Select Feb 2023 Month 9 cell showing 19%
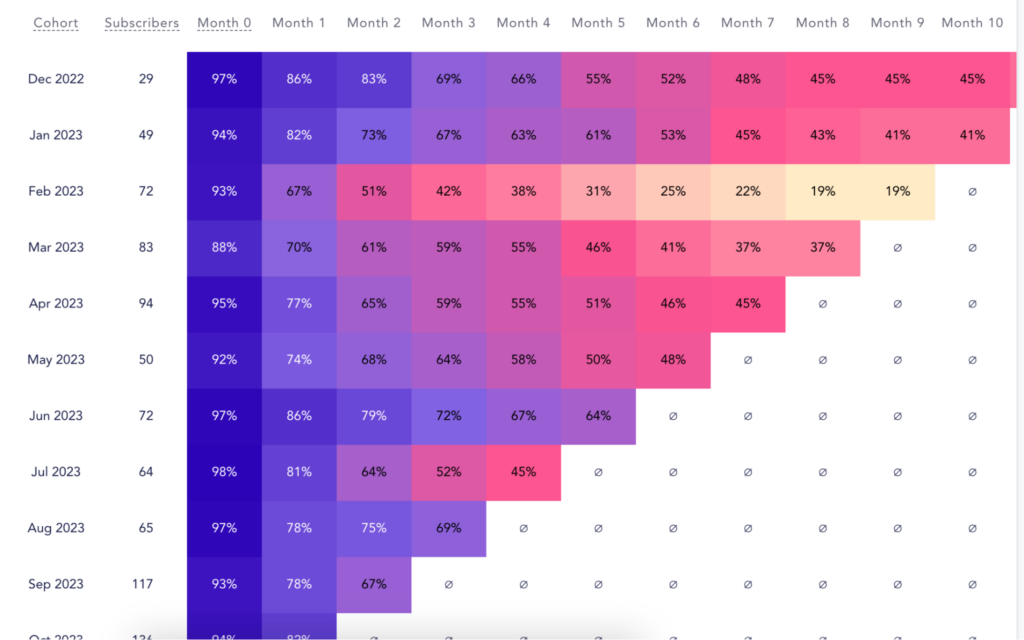 [x=897, y=191]
